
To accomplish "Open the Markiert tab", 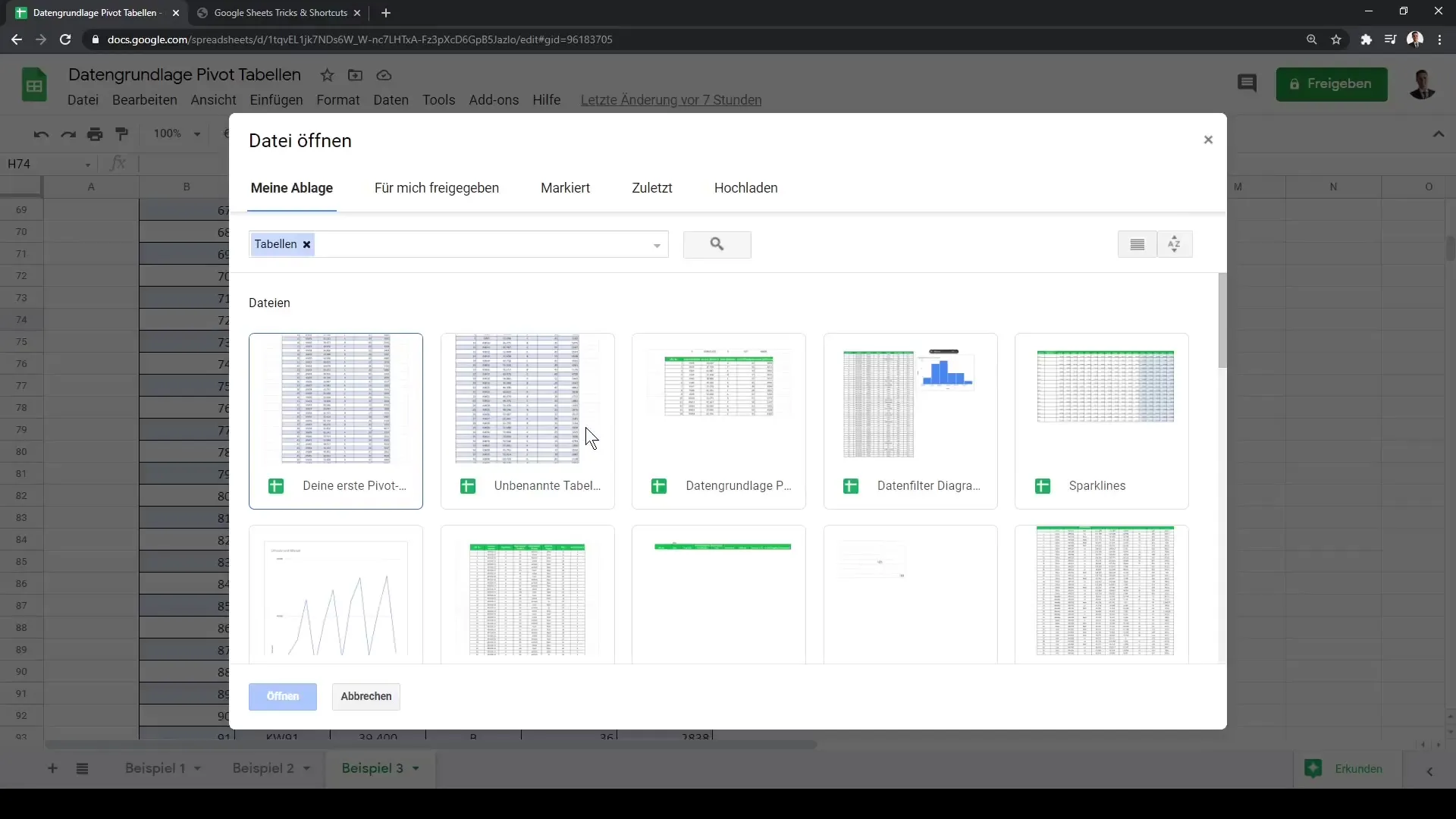I will tap(565, 188).
